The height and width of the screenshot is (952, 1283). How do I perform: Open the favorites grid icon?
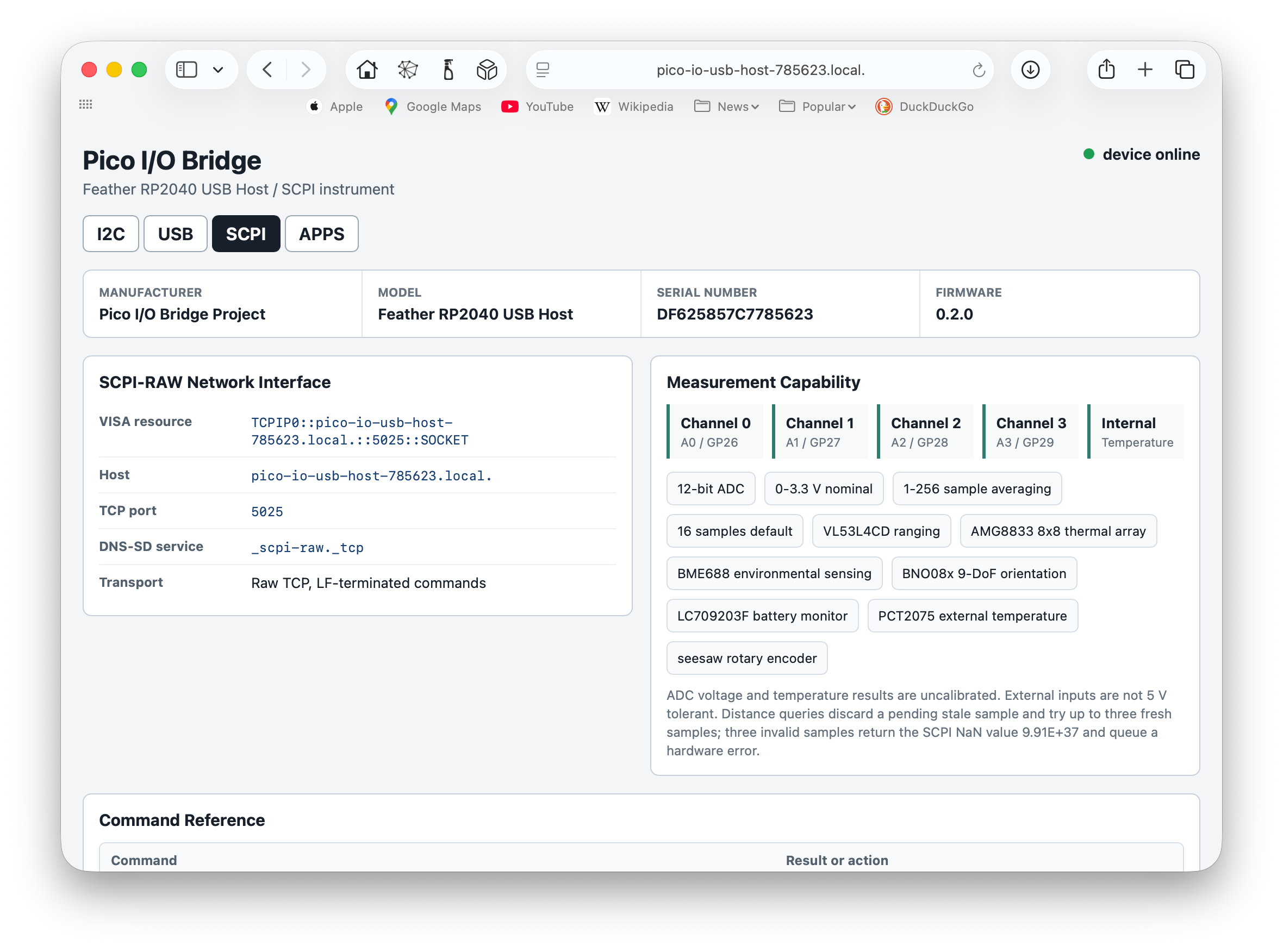point(86,104)
